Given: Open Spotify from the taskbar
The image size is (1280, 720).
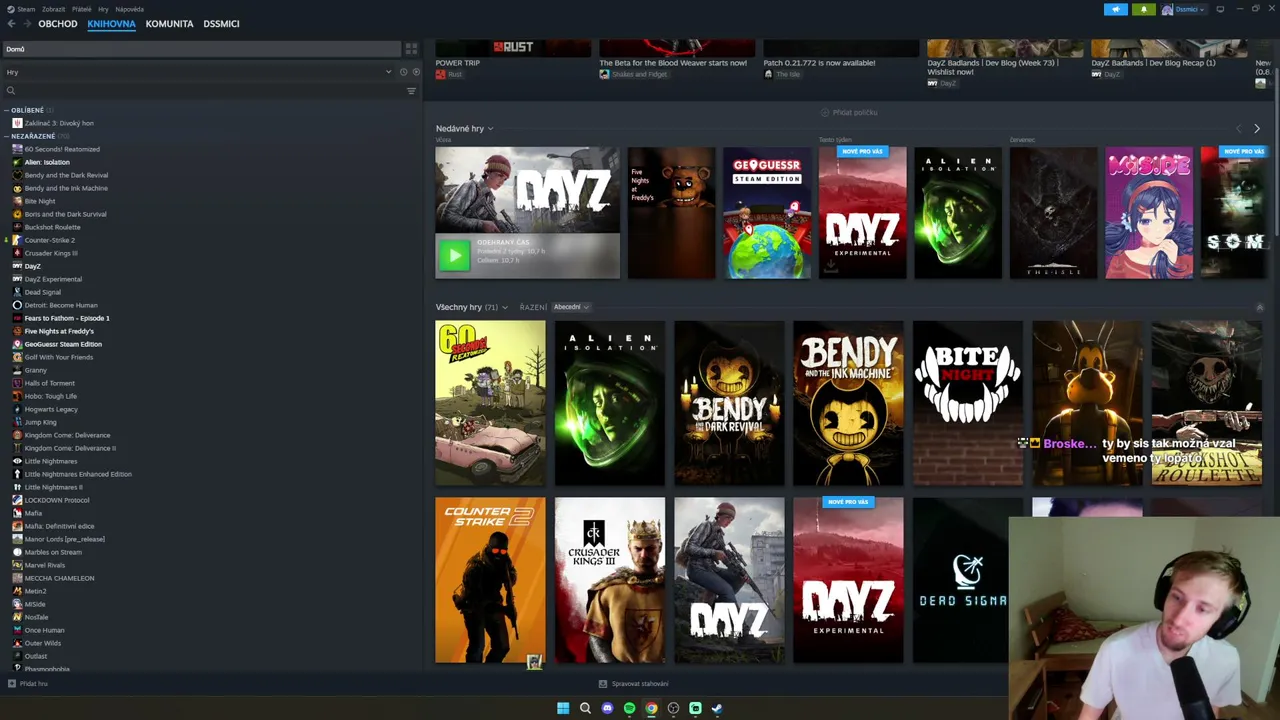Looking at the screenshot, I should click(x=629, y=708).
